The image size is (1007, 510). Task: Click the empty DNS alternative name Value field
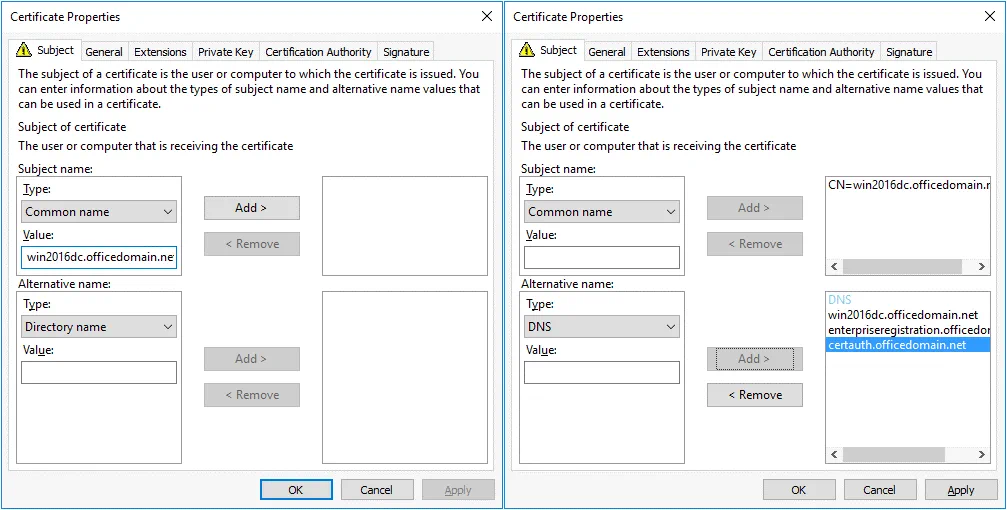click(x=602, y=373)
